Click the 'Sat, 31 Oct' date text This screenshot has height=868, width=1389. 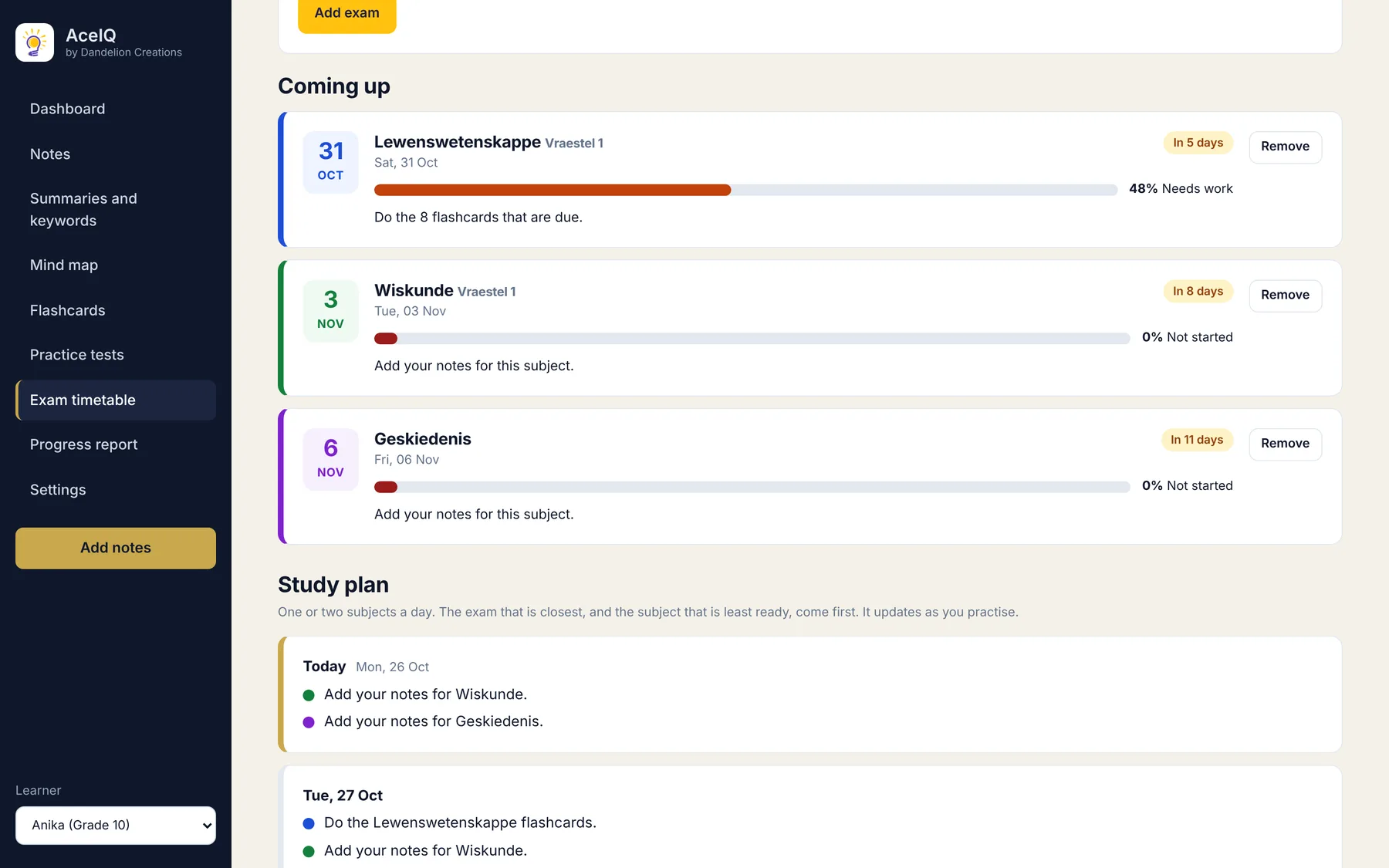(x=406, y=163)
